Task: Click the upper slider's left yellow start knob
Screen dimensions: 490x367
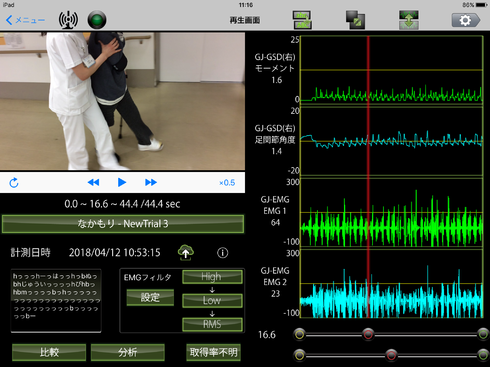Action: point(300,334)
